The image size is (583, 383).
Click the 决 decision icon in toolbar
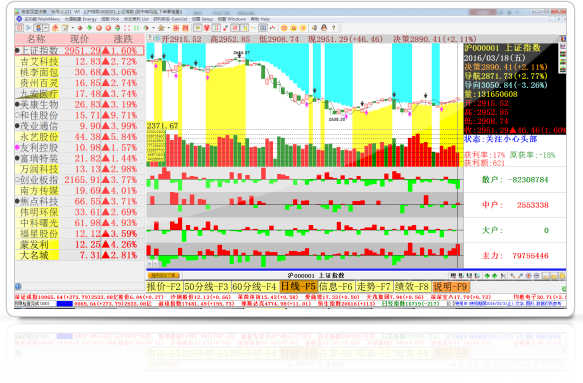click(x=235, y=28)
